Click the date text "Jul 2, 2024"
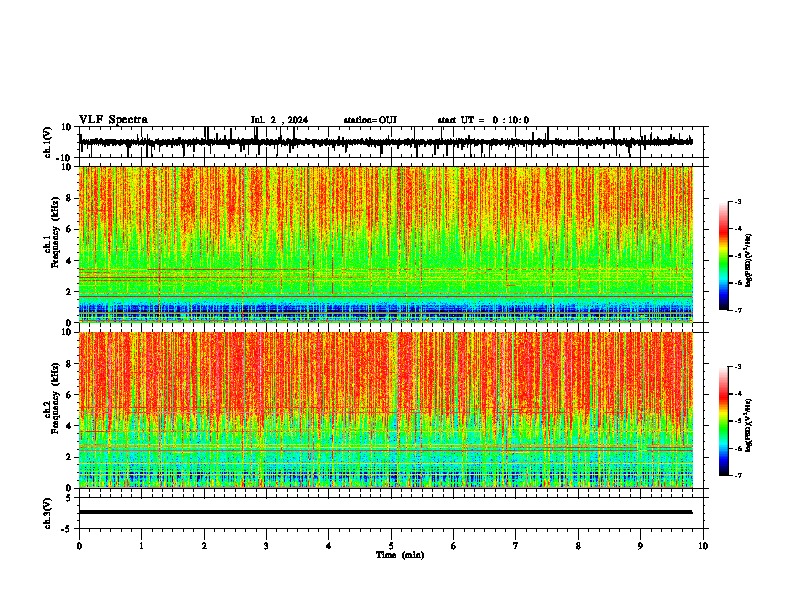Image resolution: width=792 pixels, height=612 pixels. (x=279, y=120)
